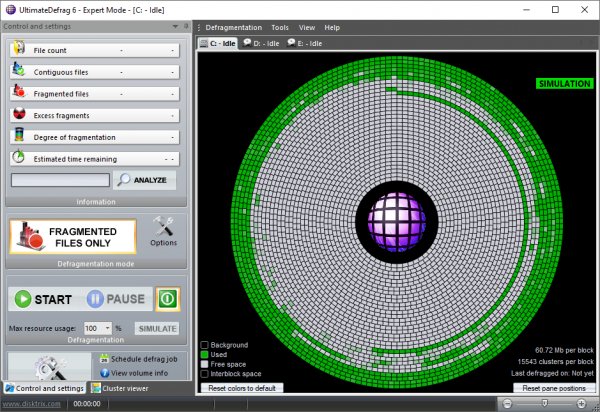Image resolution: width=600 pixels, height=412 pixels.
Task: Click the gears icon beside Schedule defrag job
Action: coord(49,367)
